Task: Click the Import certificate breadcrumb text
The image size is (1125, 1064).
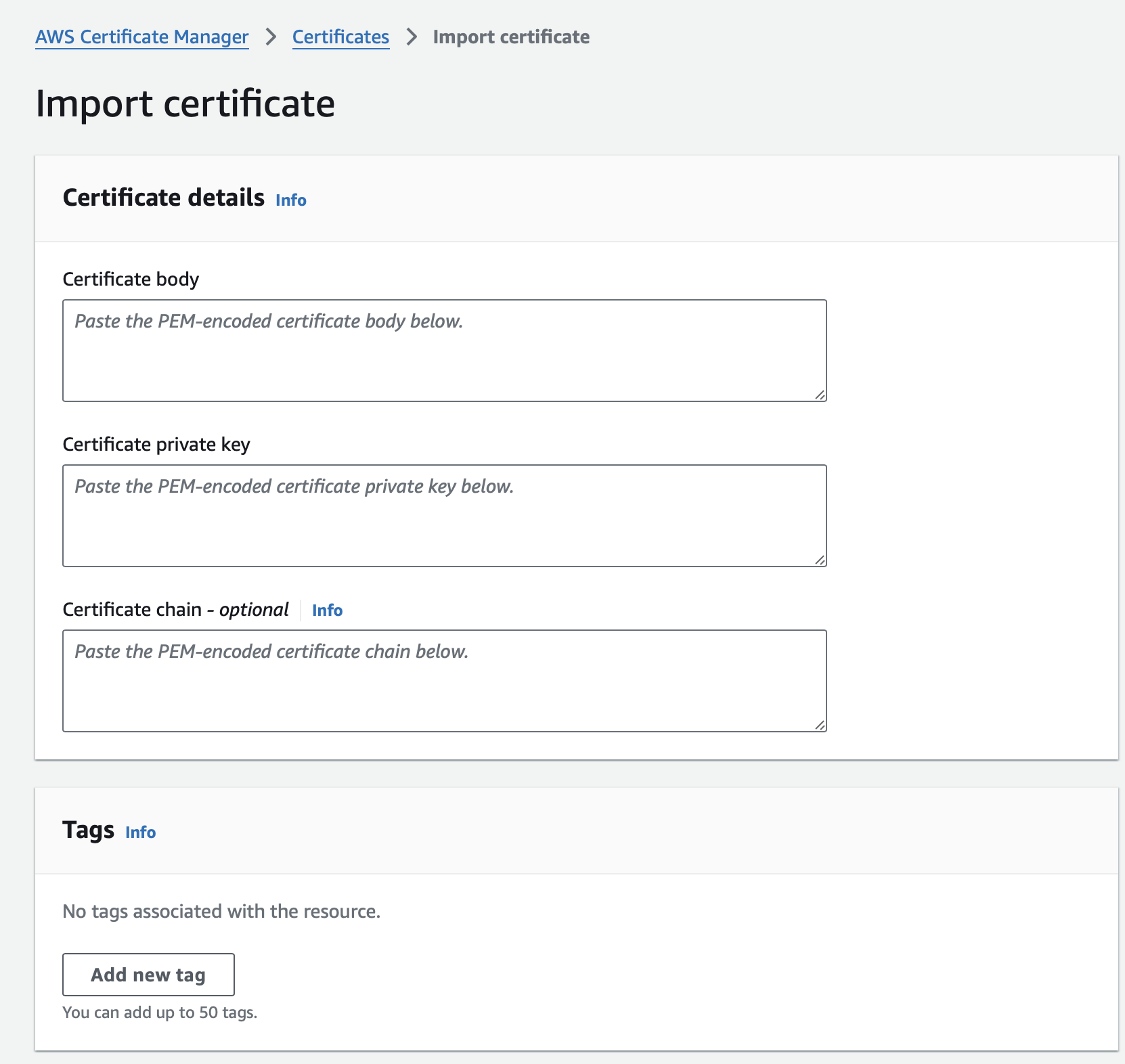Action: click(x=510, y=37)
